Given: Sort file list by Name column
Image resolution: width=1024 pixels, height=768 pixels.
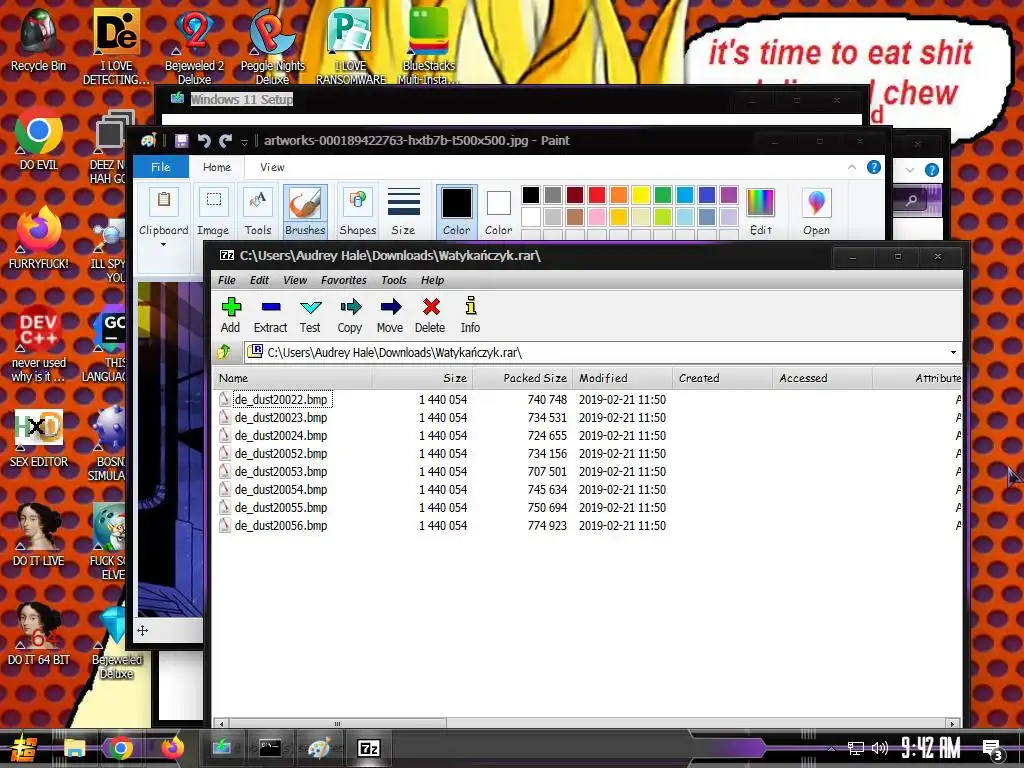Looking at the screenshot, I should tap(293, 378).
